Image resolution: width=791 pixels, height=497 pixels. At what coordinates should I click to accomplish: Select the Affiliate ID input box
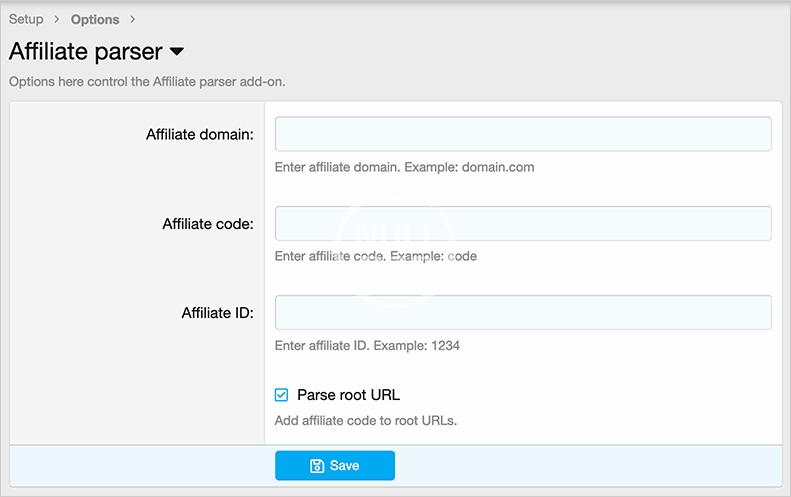pyautogui.click(x=523, y=312)
